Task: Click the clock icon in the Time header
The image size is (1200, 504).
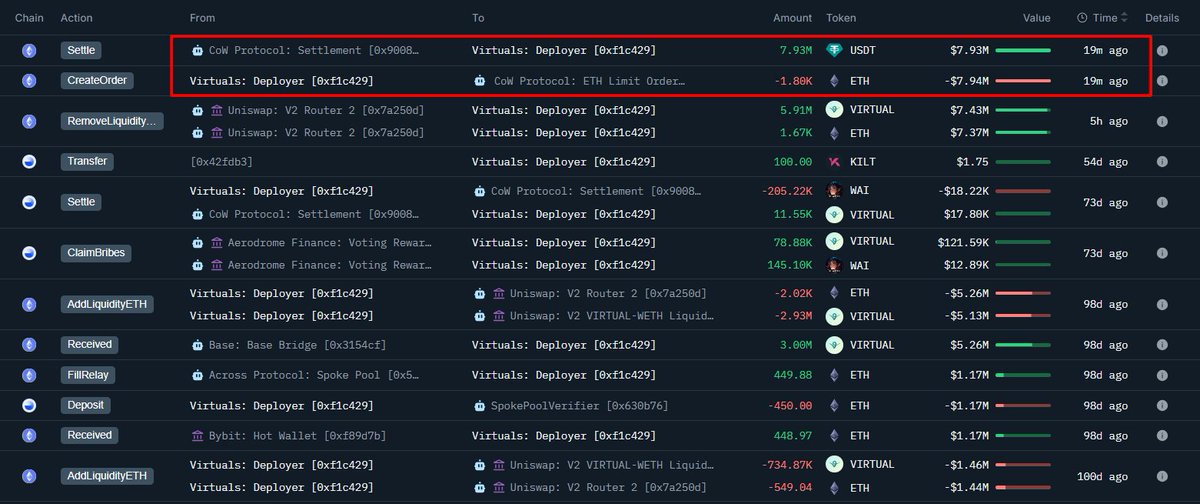Action: [1082, 18]
